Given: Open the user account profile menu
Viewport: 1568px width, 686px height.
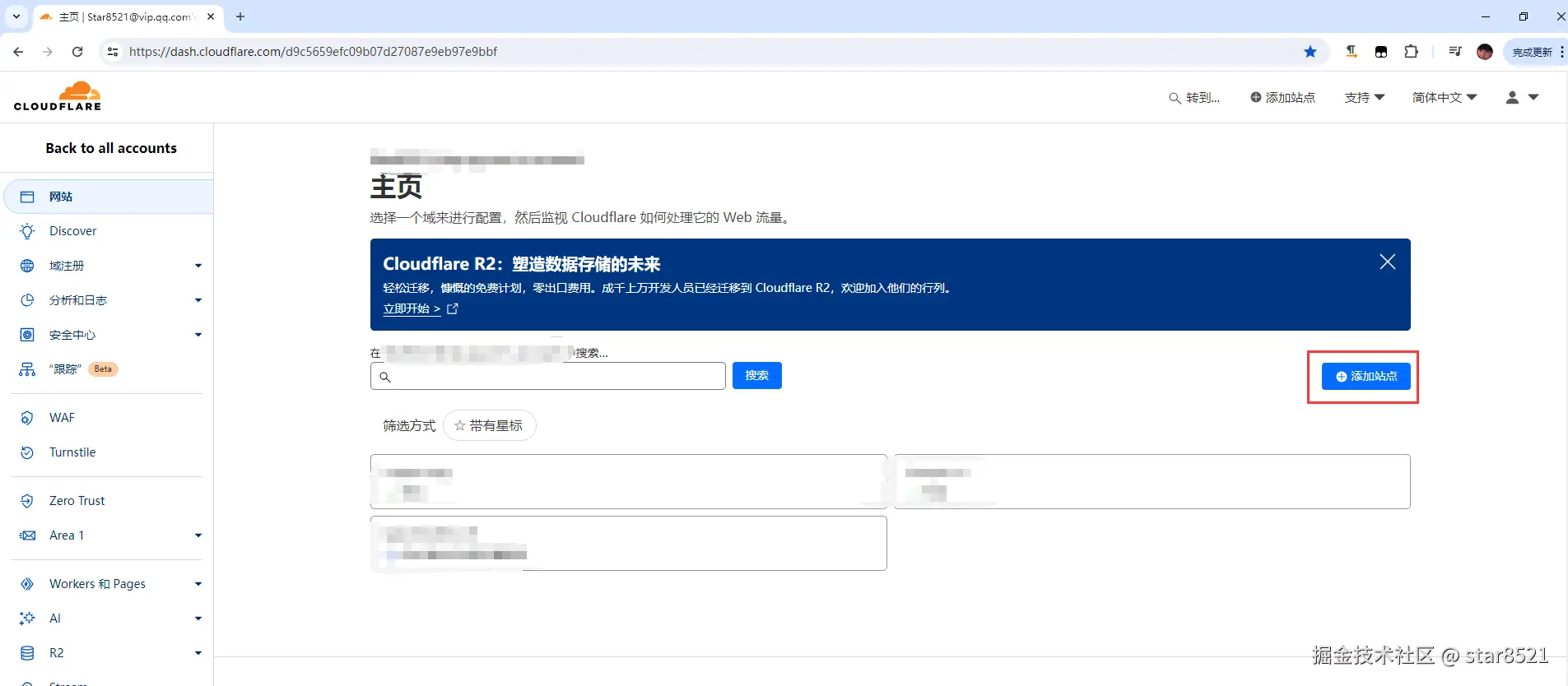Looking at the screenshot, I should pyautogui.click(x=1522, y=97).
